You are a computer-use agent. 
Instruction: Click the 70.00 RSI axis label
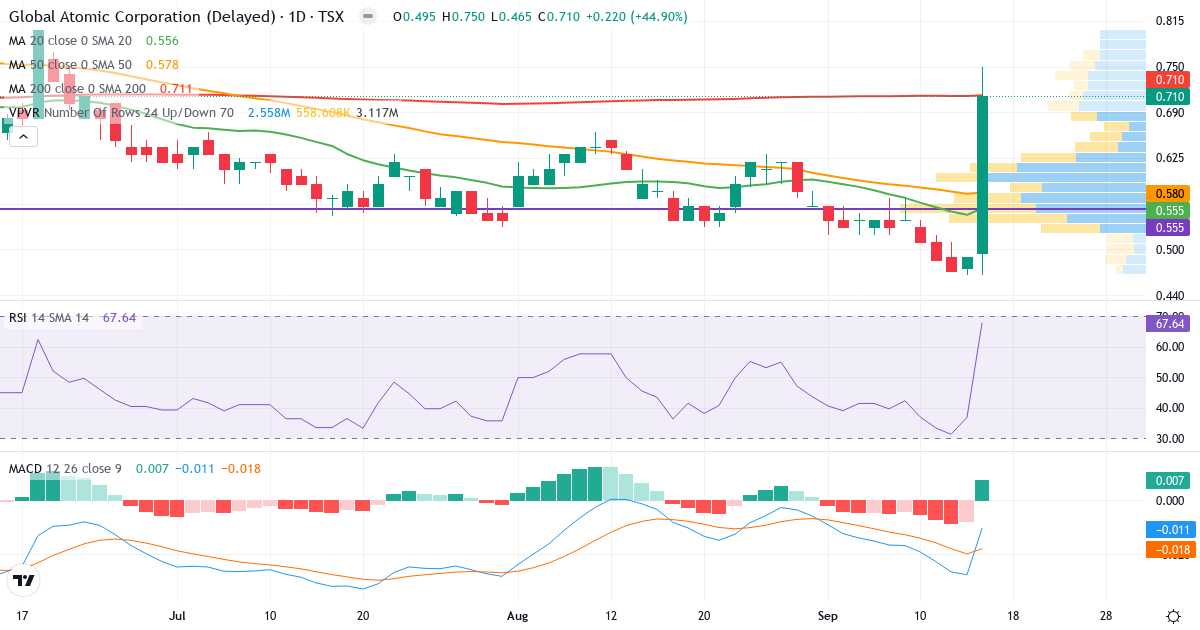(x=1170, y=315)
